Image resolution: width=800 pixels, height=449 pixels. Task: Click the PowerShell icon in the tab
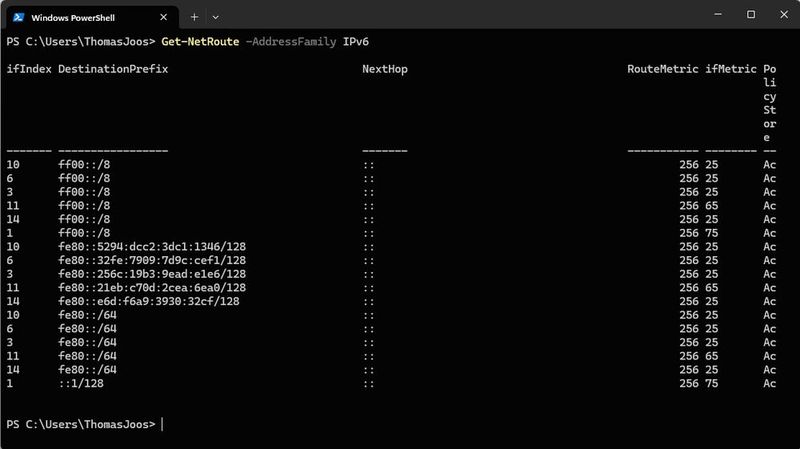click(x=19, y=17)
